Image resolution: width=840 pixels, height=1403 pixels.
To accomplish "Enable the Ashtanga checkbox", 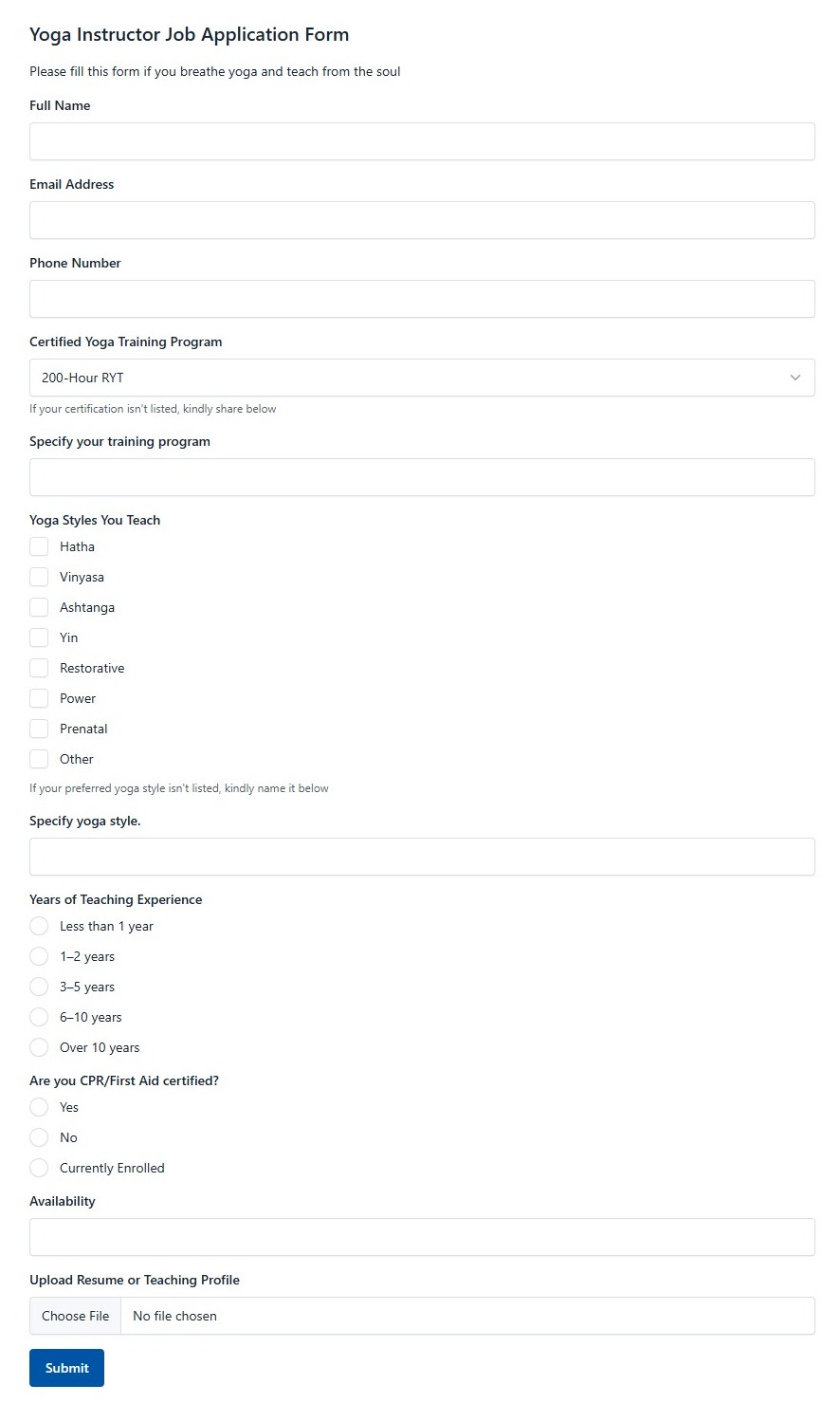I will (39, 607).
